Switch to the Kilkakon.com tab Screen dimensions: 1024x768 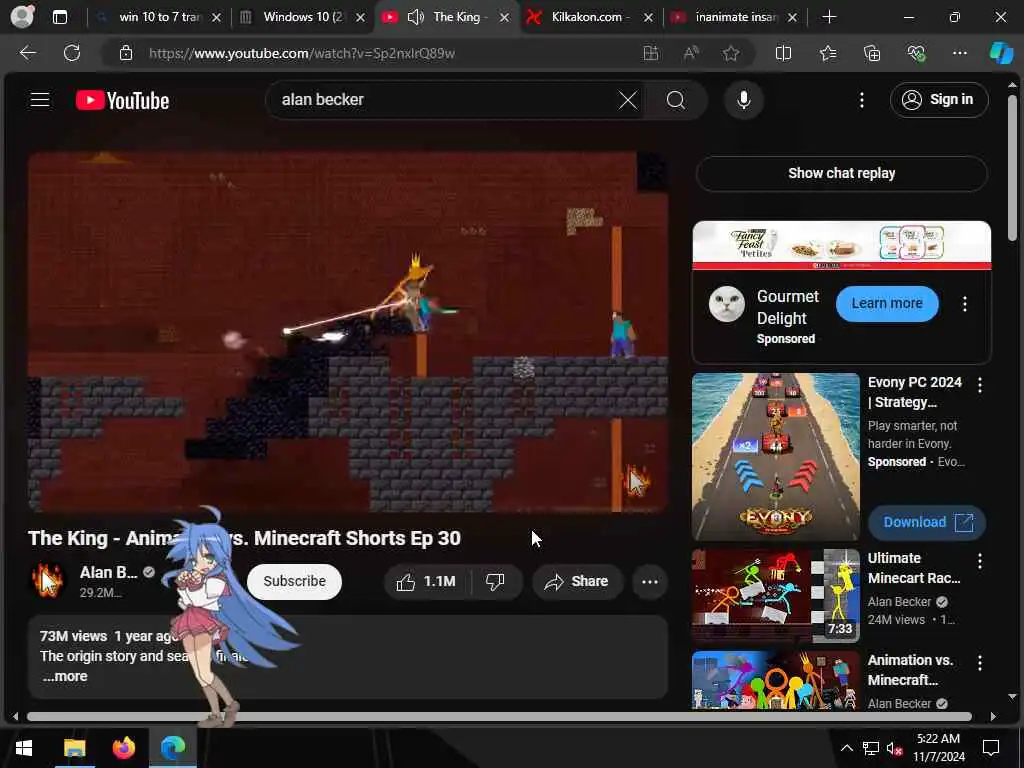coord(589,17)
